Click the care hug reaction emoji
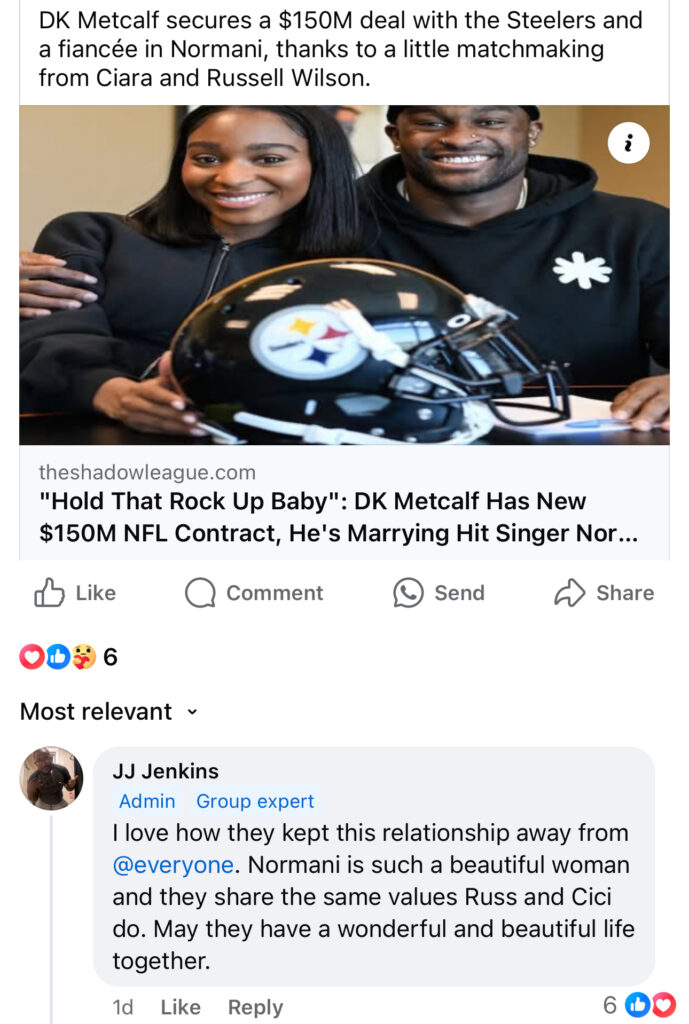 [x=84, y=657]
